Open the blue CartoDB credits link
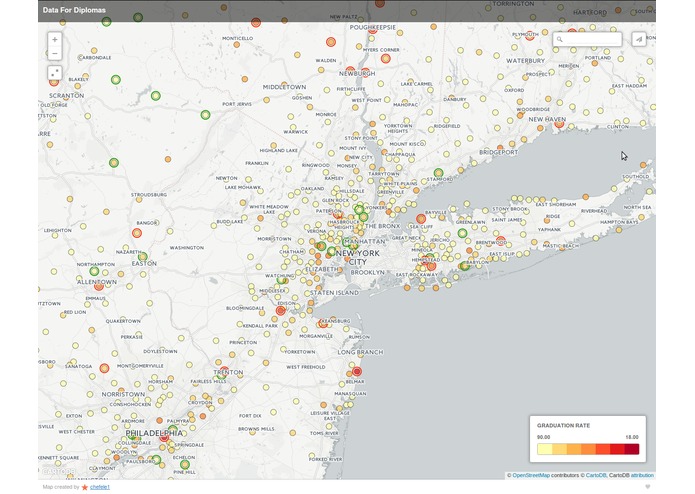 pos(595,475)
